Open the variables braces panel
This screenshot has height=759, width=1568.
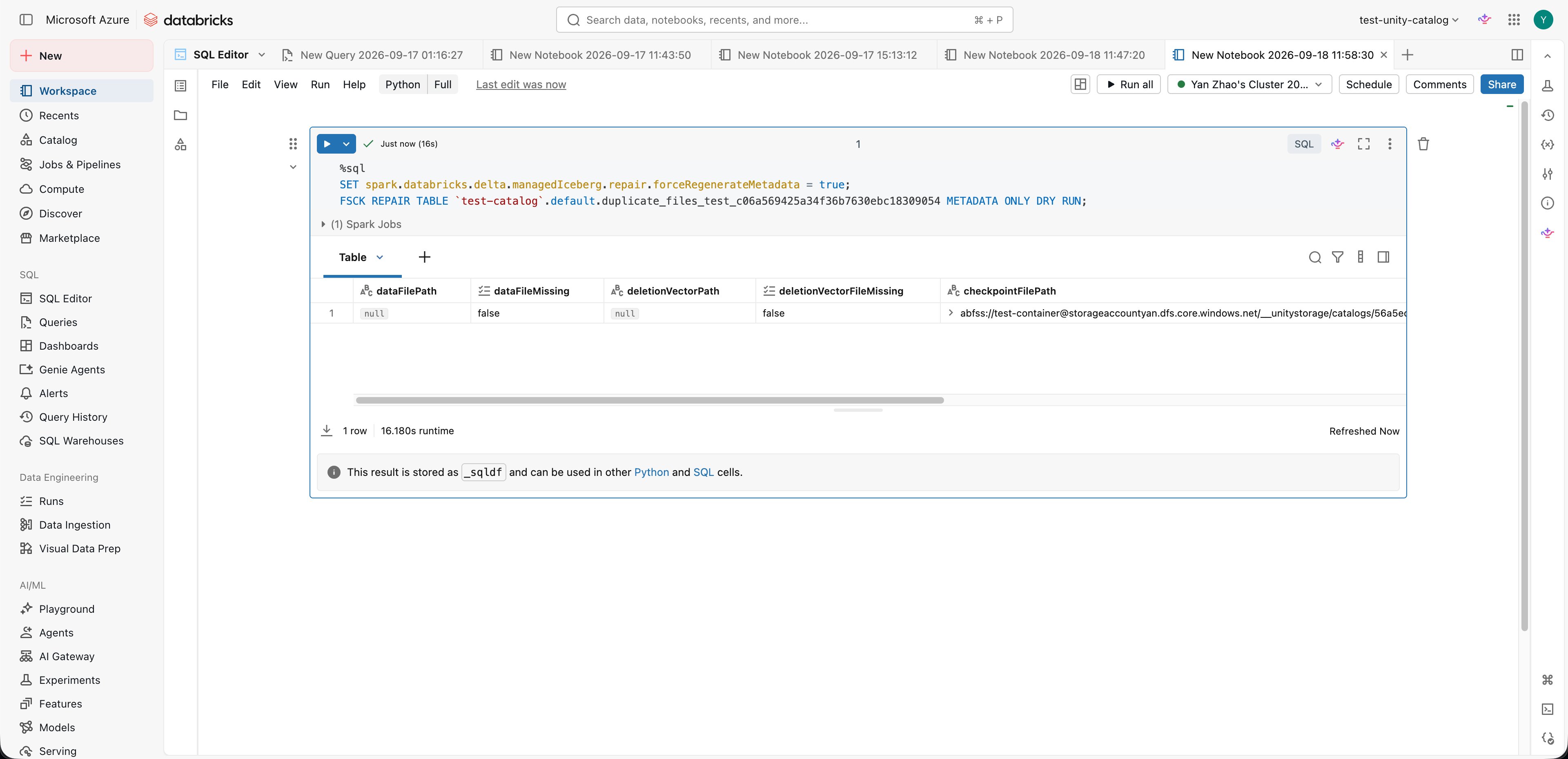pyautogui.click(x=1547, y=144)
